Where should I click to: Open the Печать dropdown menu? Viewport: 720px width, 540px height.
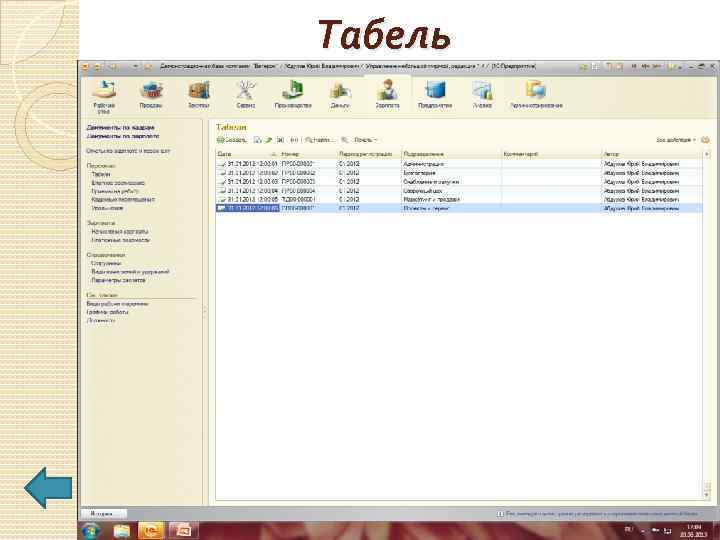366,140
